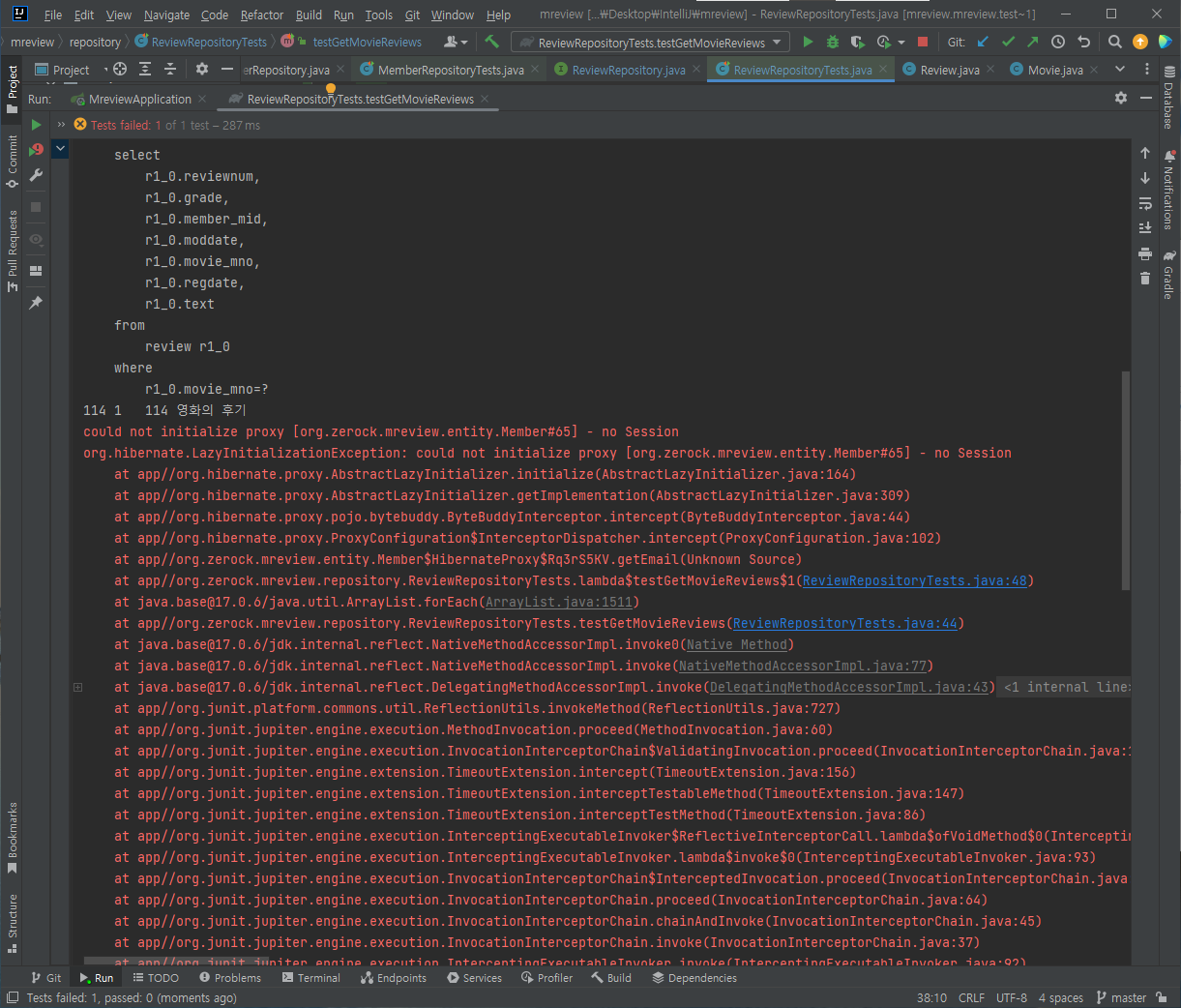Click the layout restore icon in Run panel
The width and height of the screenshot is (1181, 1008).
click(36, 271)
